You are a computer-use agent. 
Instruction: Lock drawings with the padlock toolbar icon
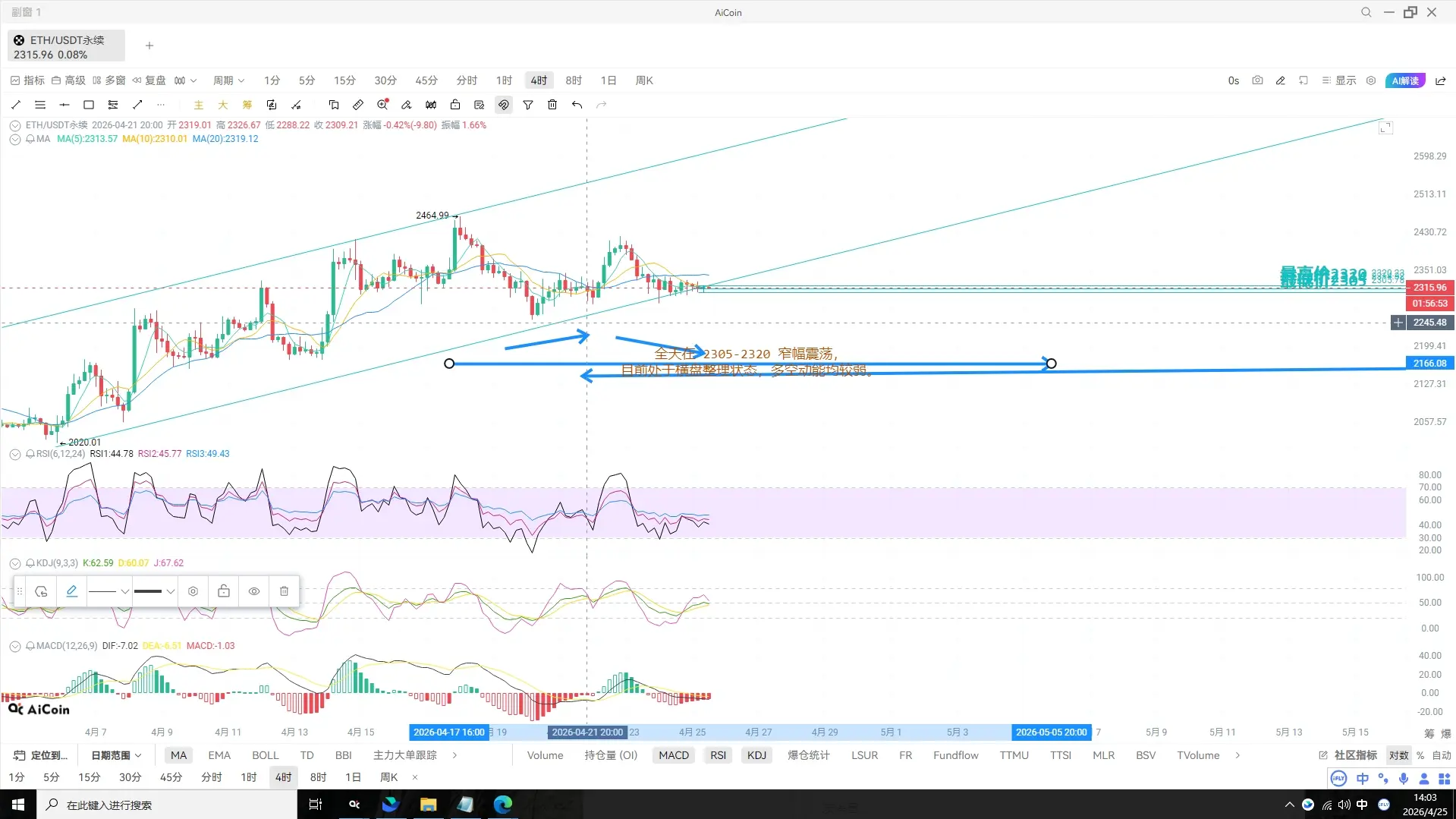click(x=455, y=105)
